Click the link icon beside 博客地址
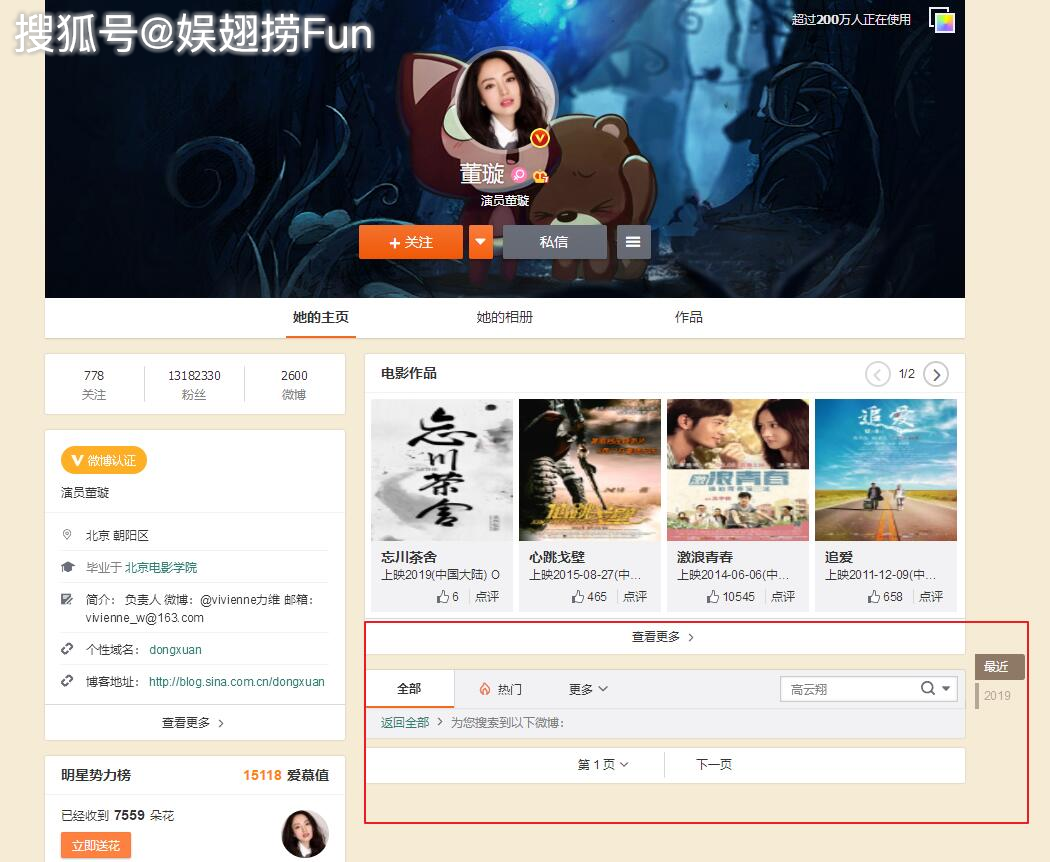 click(x=67, y=681)
